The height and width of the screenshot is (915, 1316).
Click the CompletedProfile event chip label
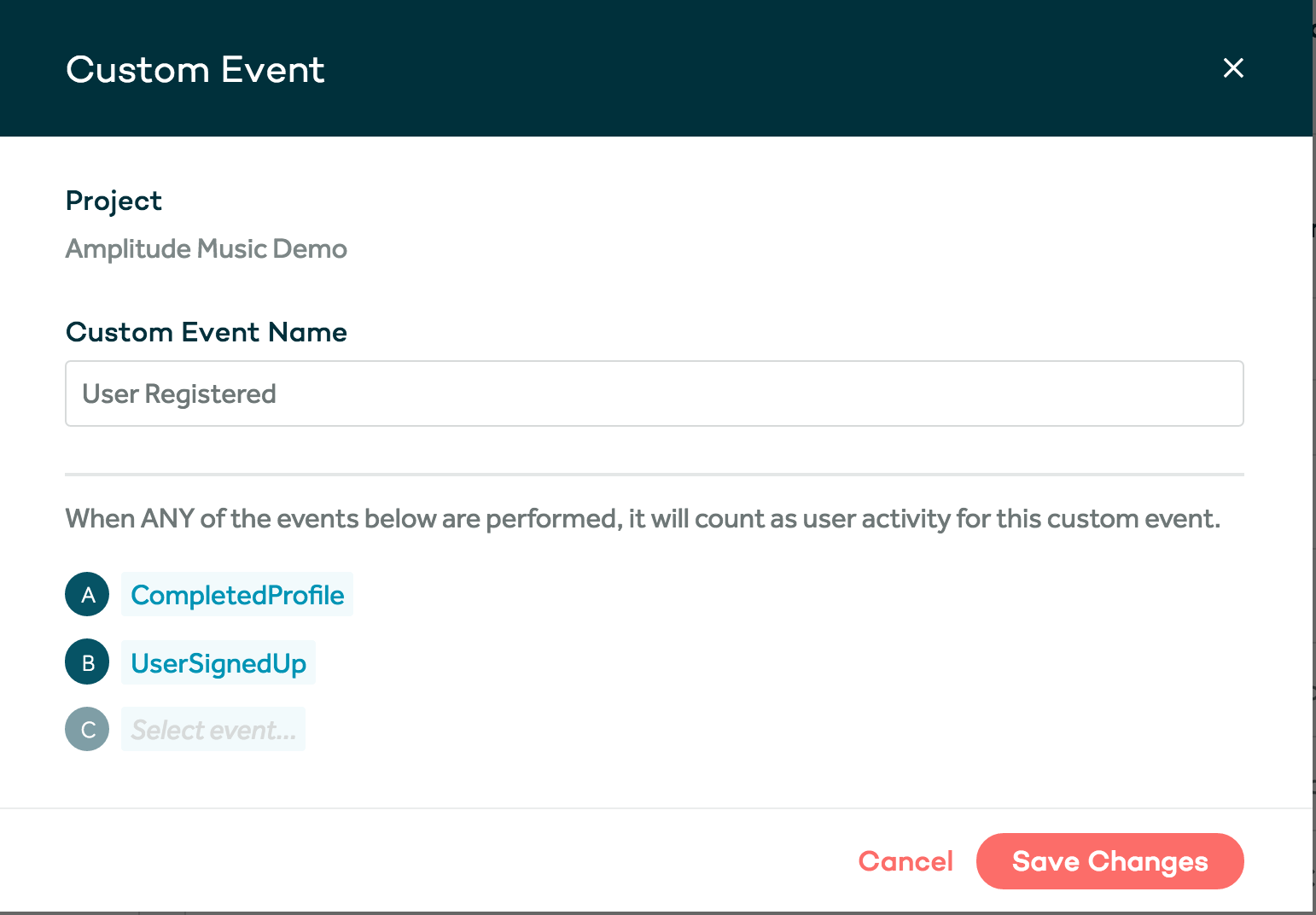[237, 594]
